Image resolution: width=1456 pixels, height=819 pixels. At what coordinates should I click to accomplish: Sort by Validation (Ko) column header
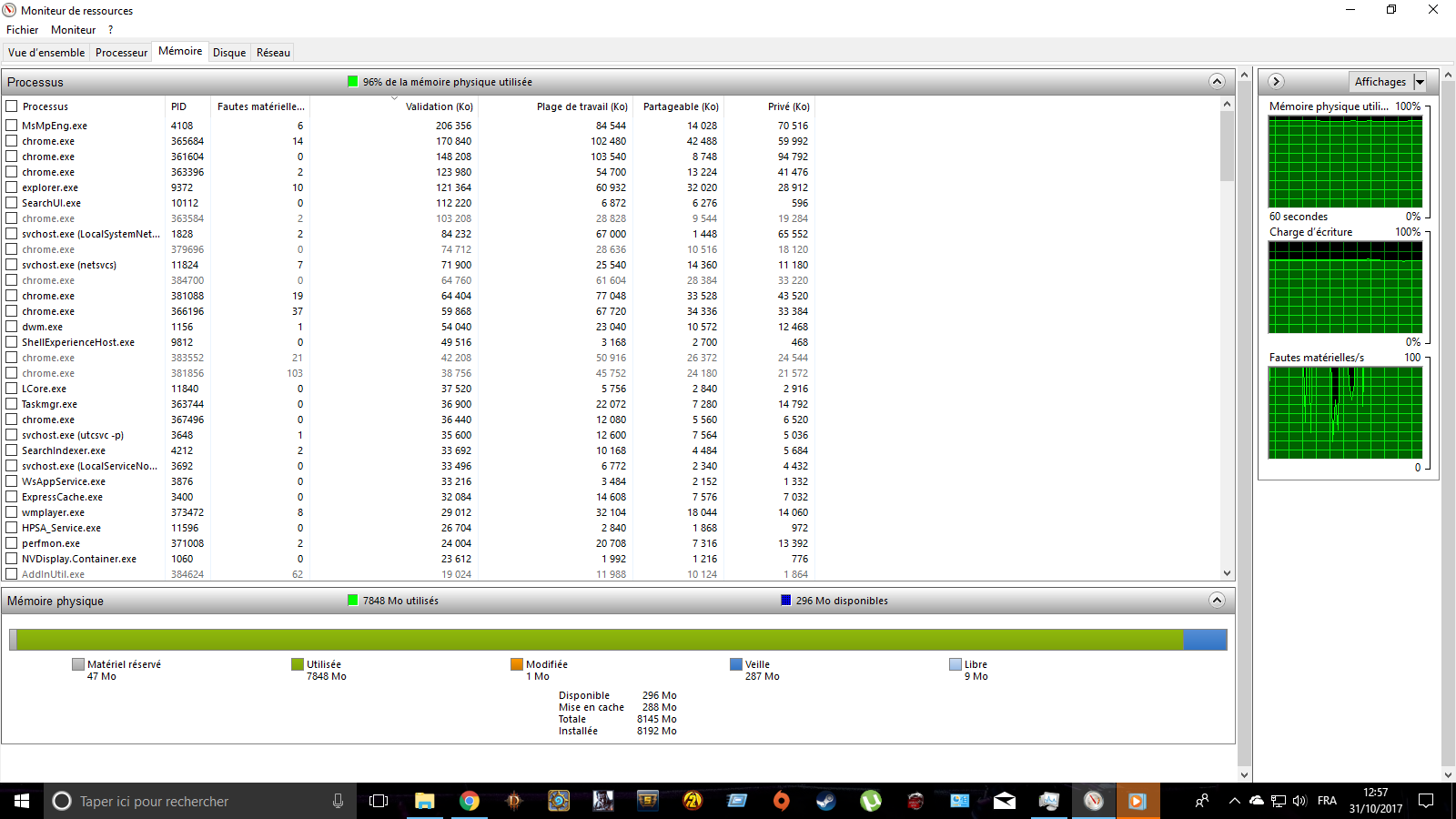click(393, 106)
